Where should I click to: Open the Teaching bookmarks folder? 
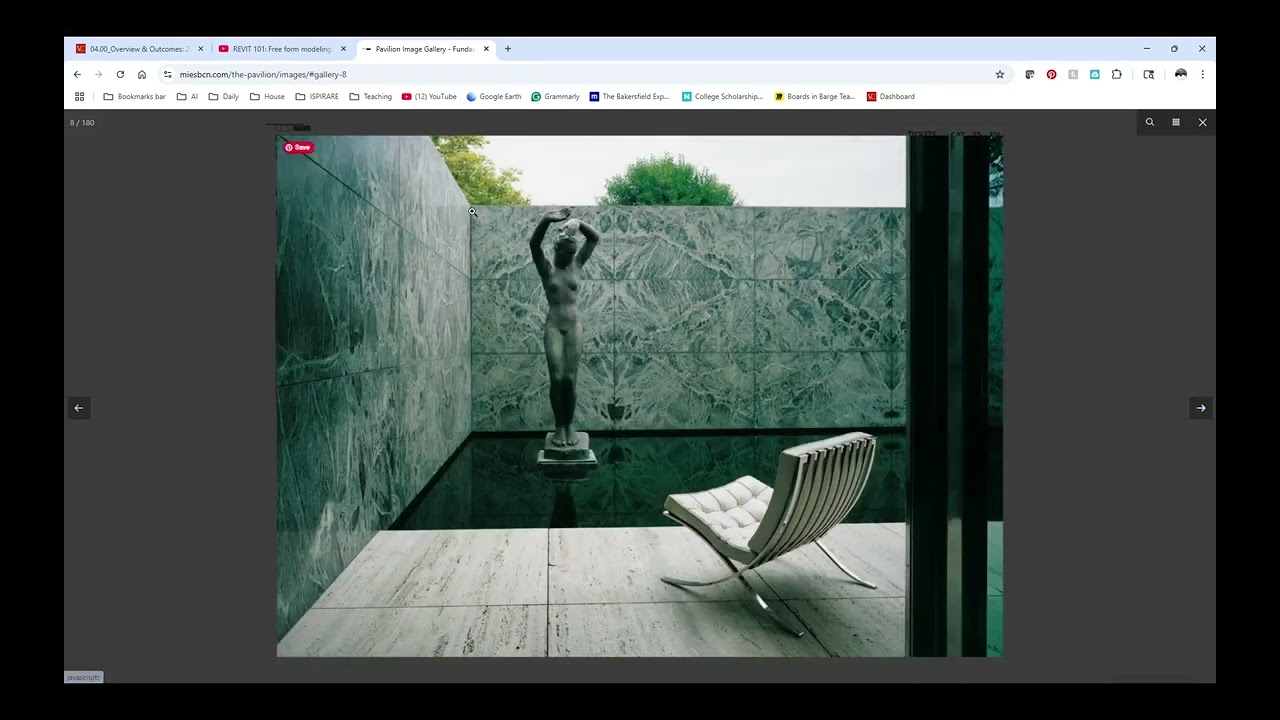370,97
